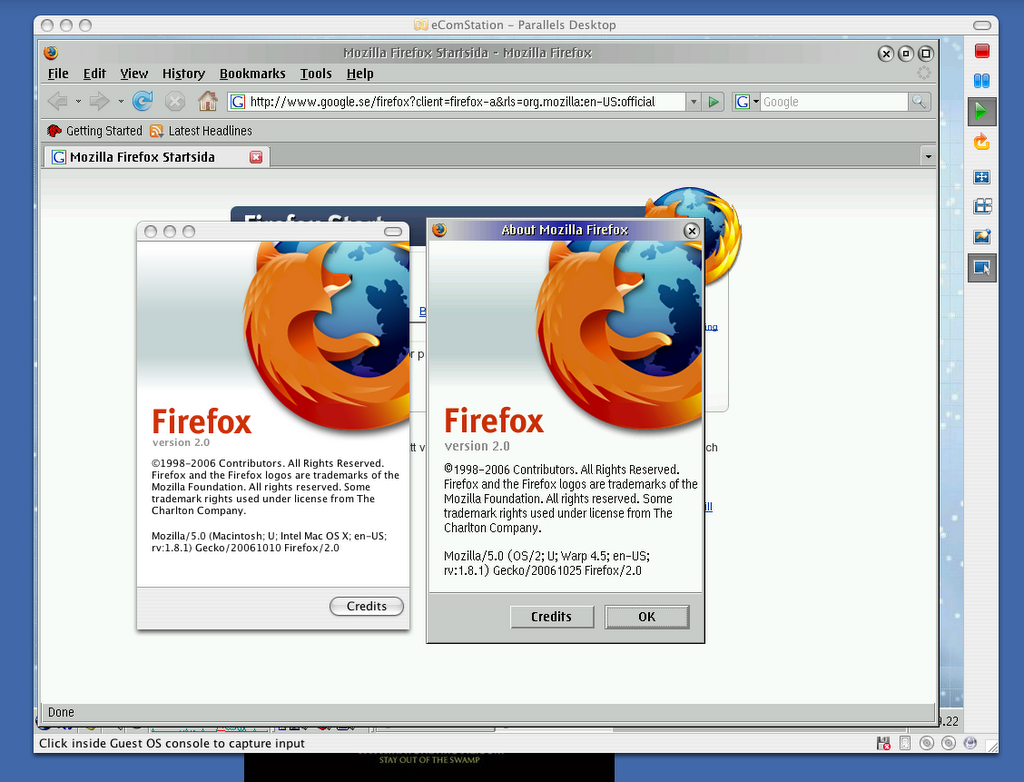Click the Parallels multi-window view icon

(982, 206)
